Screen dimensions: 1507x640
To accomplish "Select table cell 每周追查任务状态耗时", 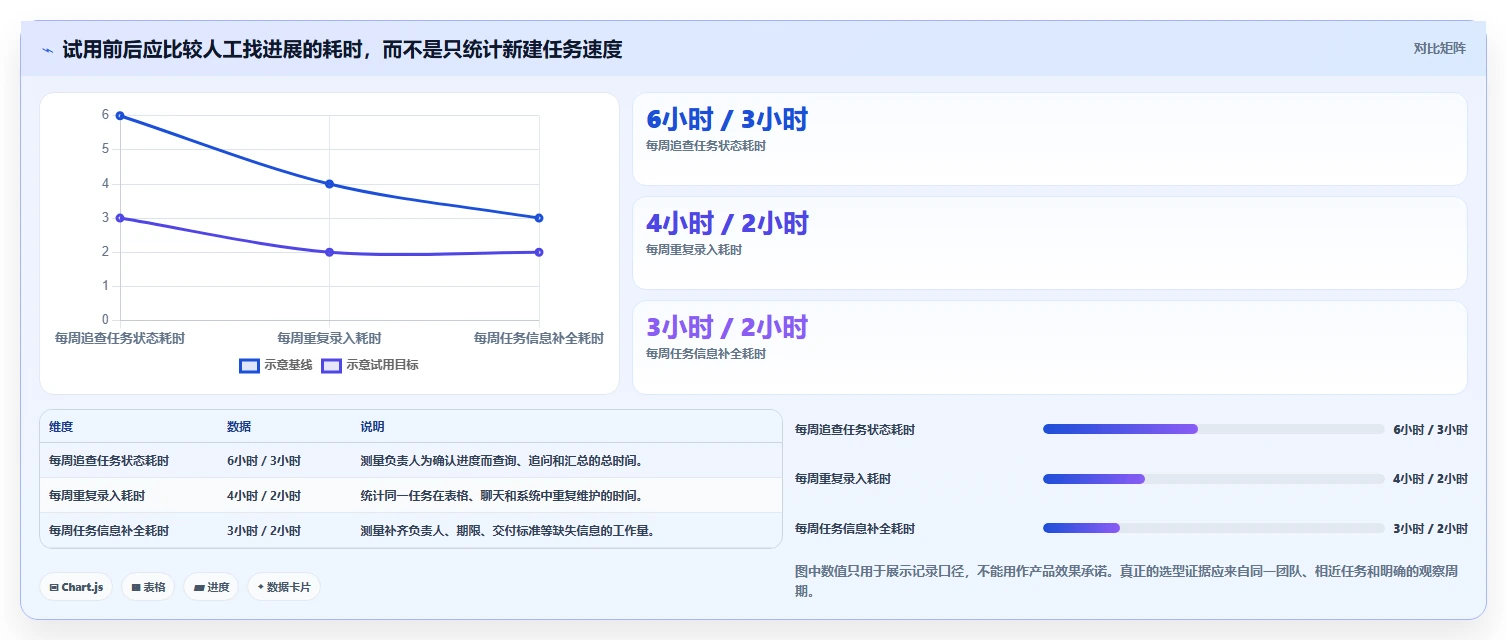I will (x=109, y=461).
